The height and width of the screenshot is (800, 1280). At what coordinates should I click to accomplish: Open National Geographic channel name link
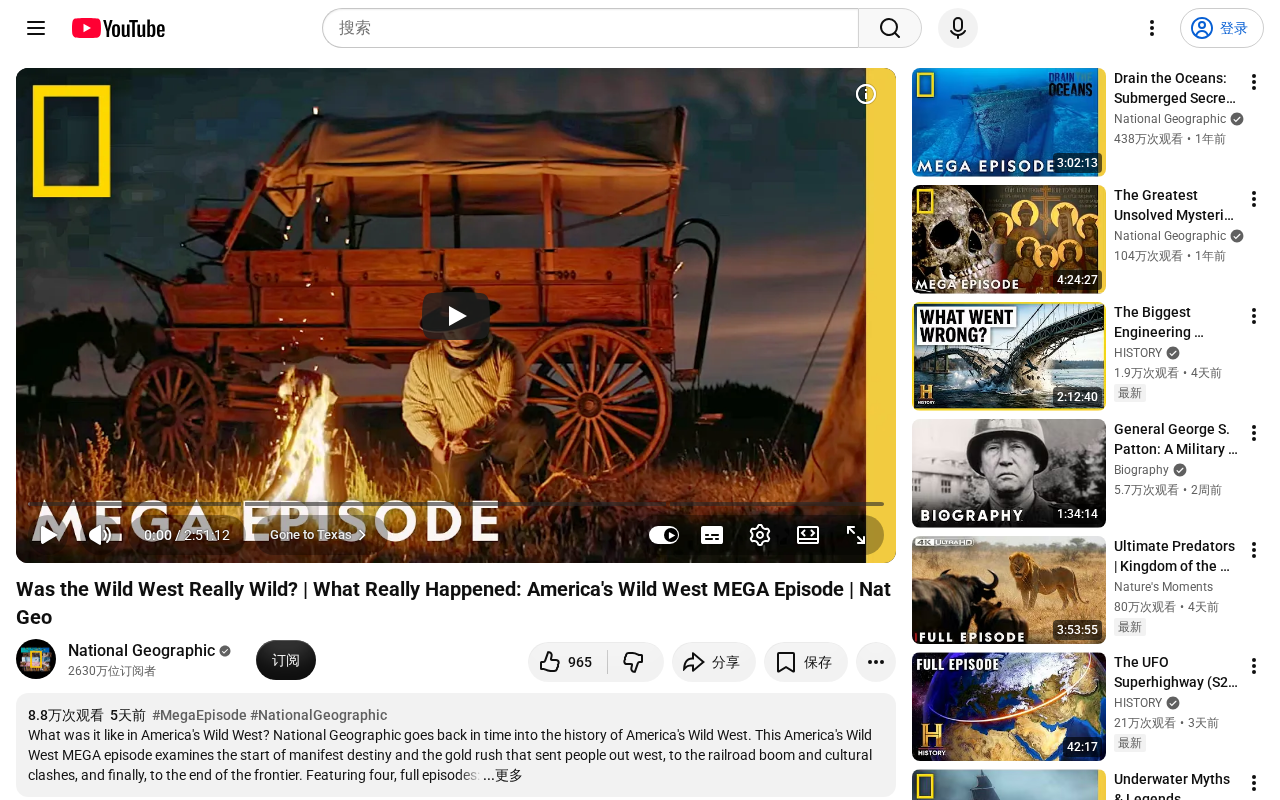click(x=141, y=650)
